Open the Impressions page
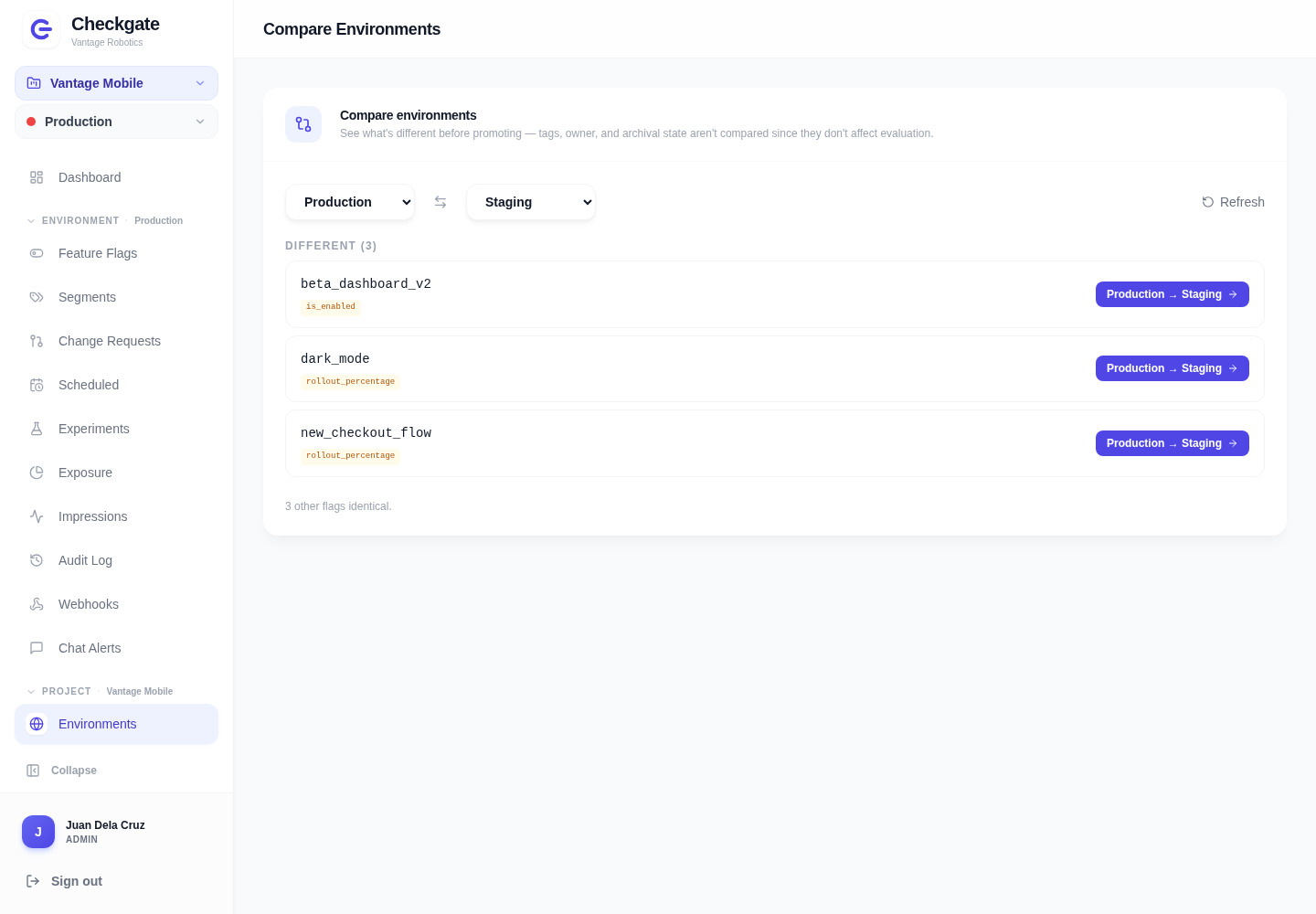The width and height of the screenshot is (1316, 914). coord(116,516)
